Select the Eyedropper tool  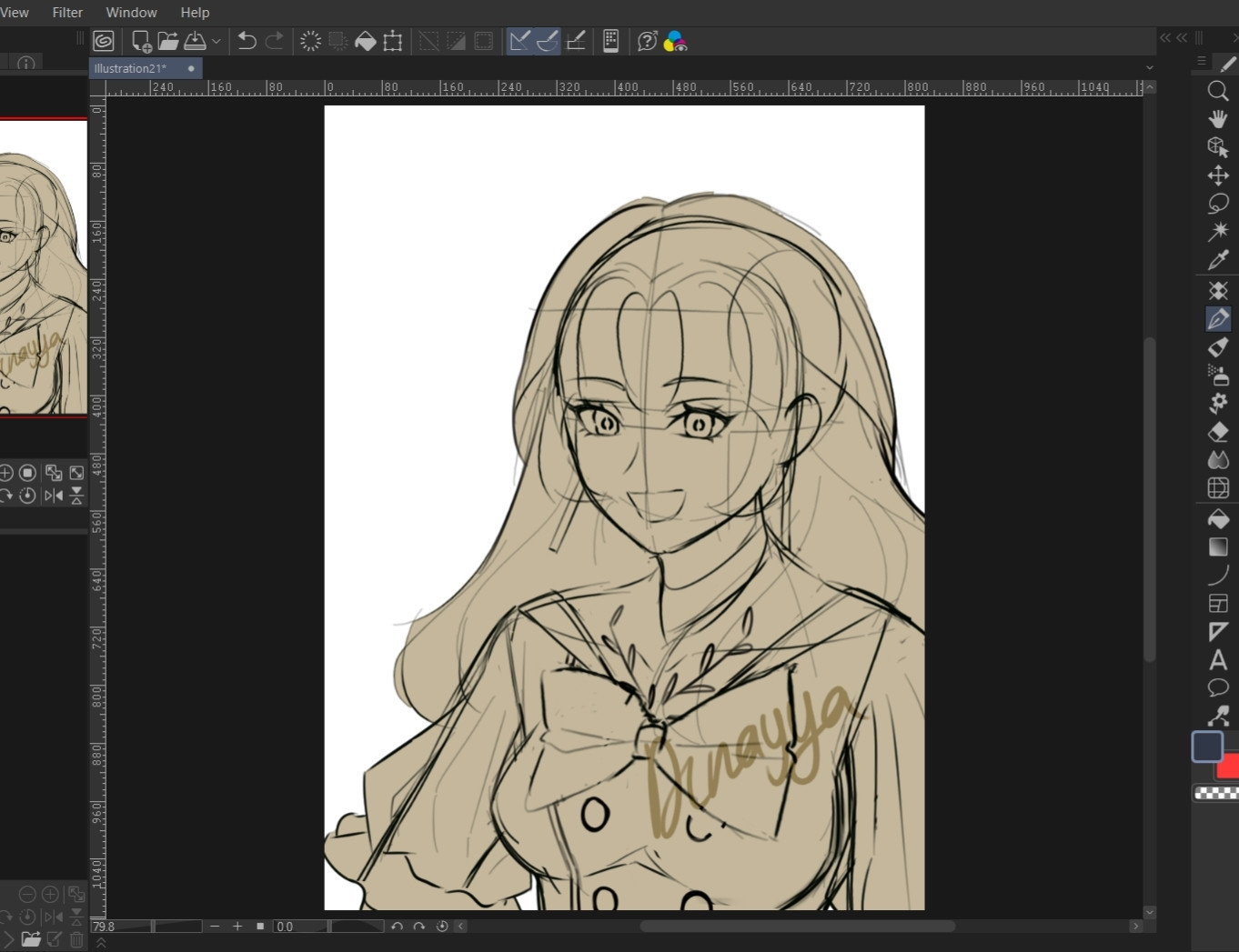(x=1218, y=260)
